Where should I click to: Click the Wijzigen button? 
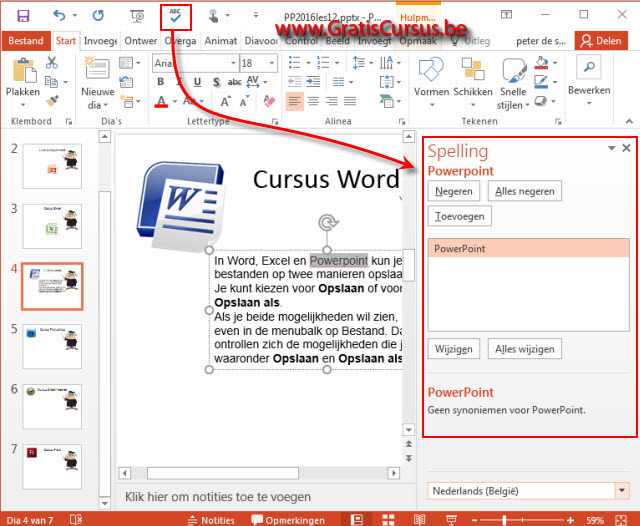click(453, 349)
